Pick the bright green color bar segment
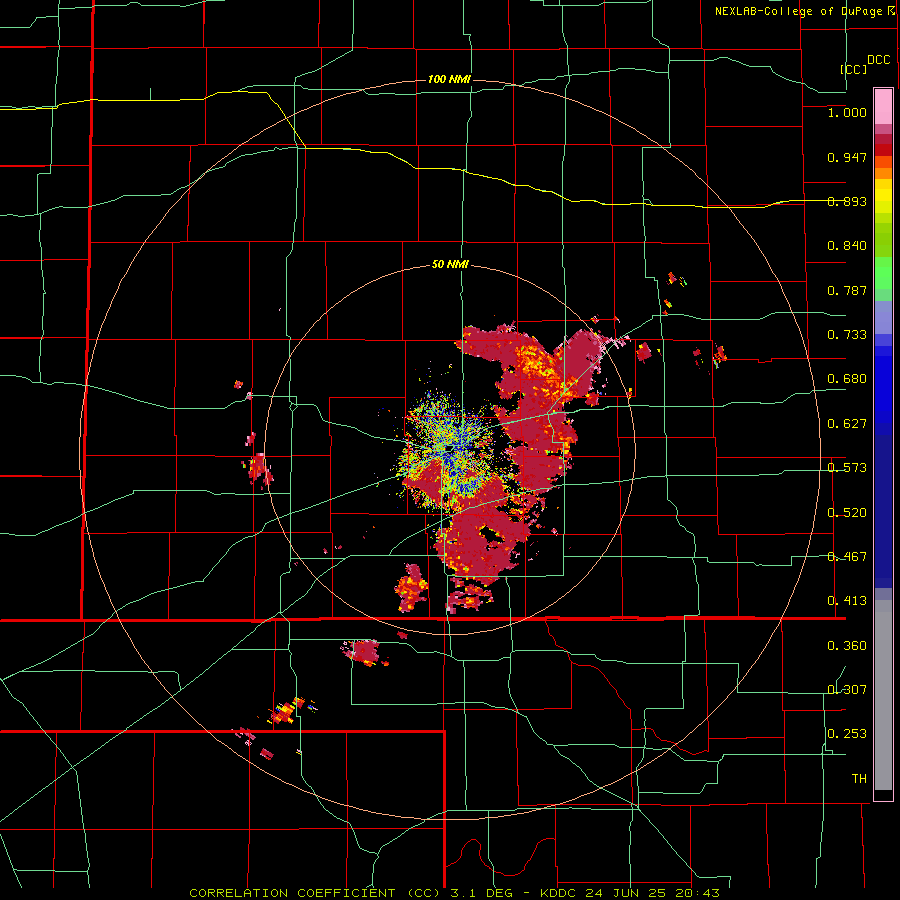This screenshot has height=900, width=900. click(883, 273)
